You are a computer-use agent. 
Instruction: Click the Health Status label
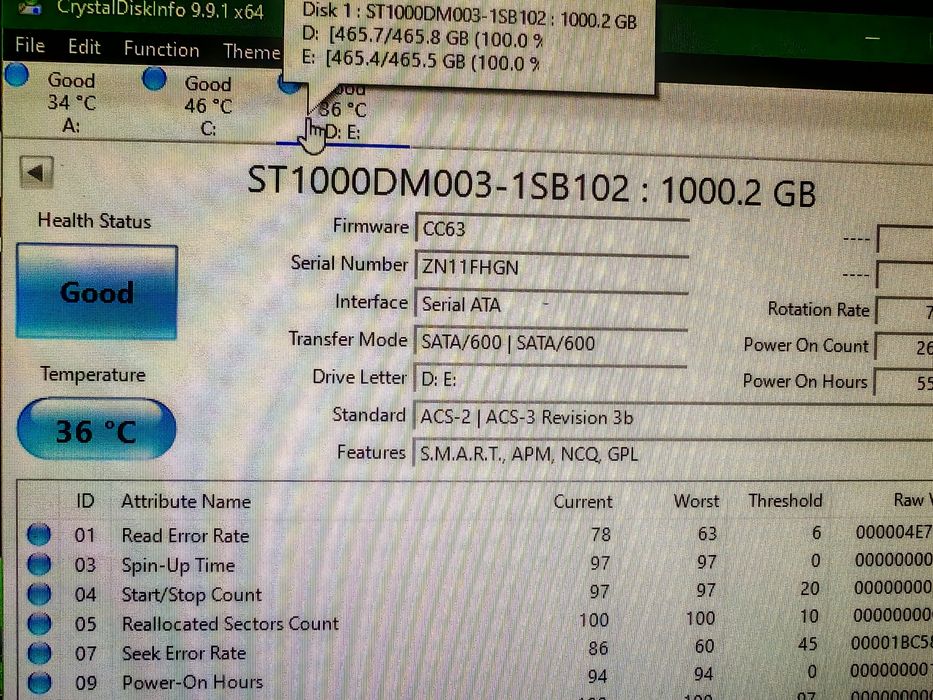pyautogui.click(x=94, y=221)
